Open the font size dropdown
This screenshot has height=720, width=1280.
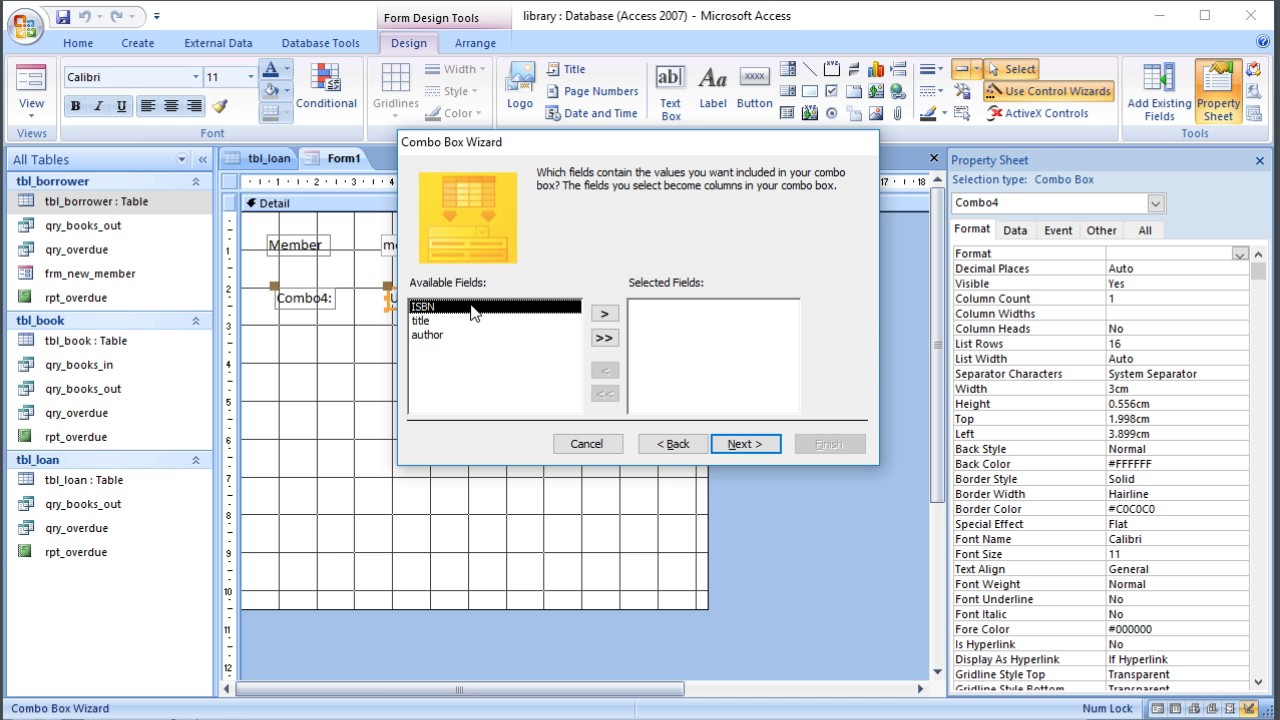(x=251, y=77)
